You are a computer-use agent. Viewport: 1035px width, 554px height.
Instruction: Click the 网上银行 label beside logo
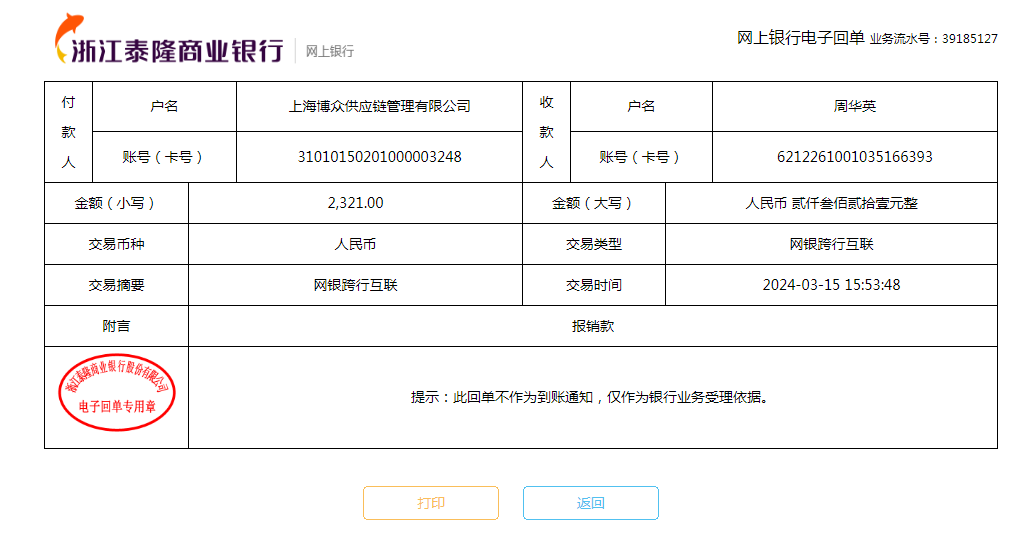click(329, 51)
